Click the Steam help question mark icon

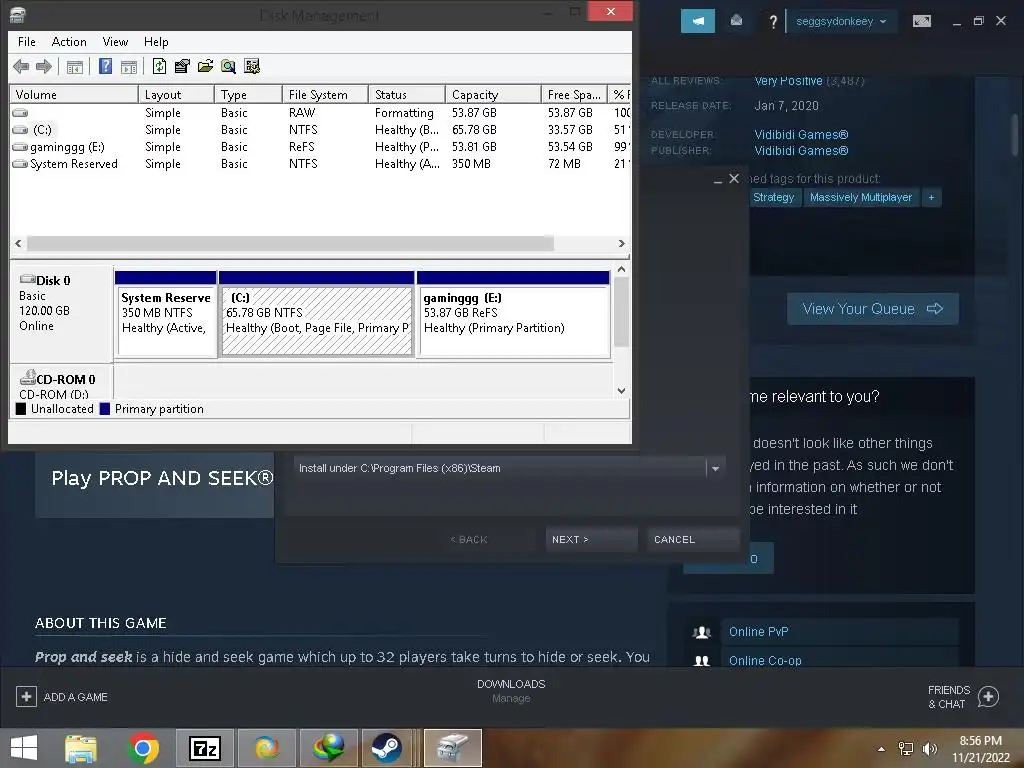click(773, 22)
